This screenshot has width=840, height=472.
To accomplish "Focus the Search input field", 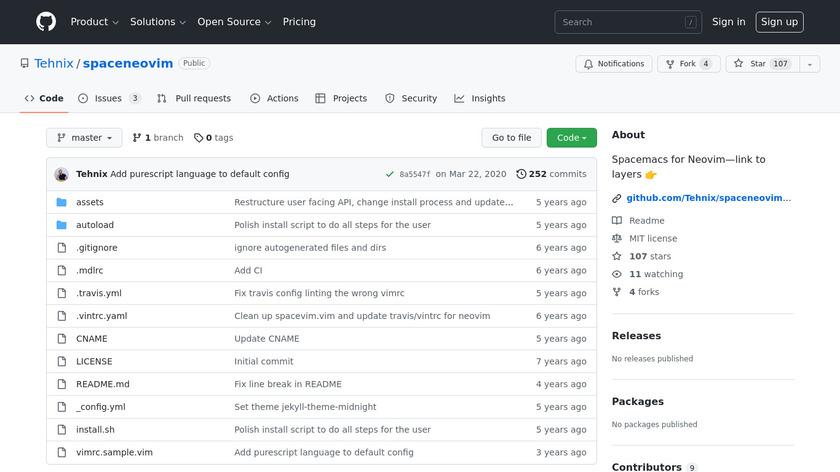I will coord(628,22).
